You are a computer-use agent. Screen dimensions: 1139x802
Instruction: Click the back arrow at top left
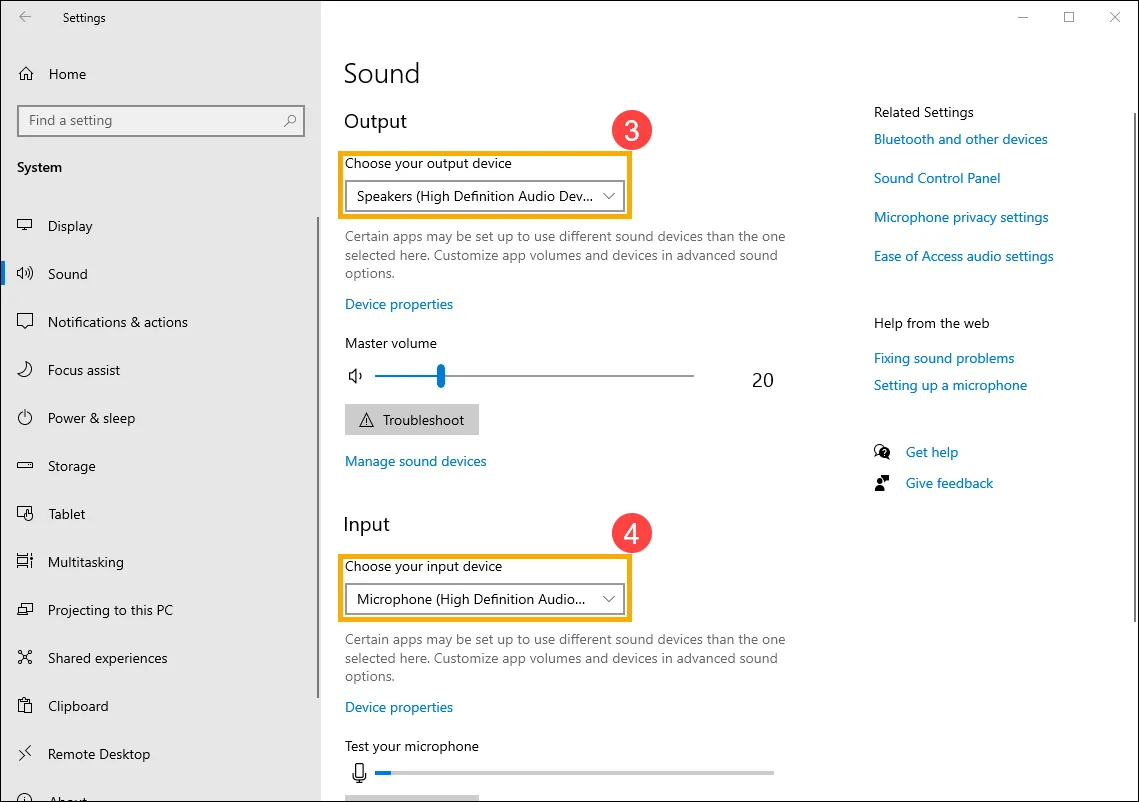(25, 17)
